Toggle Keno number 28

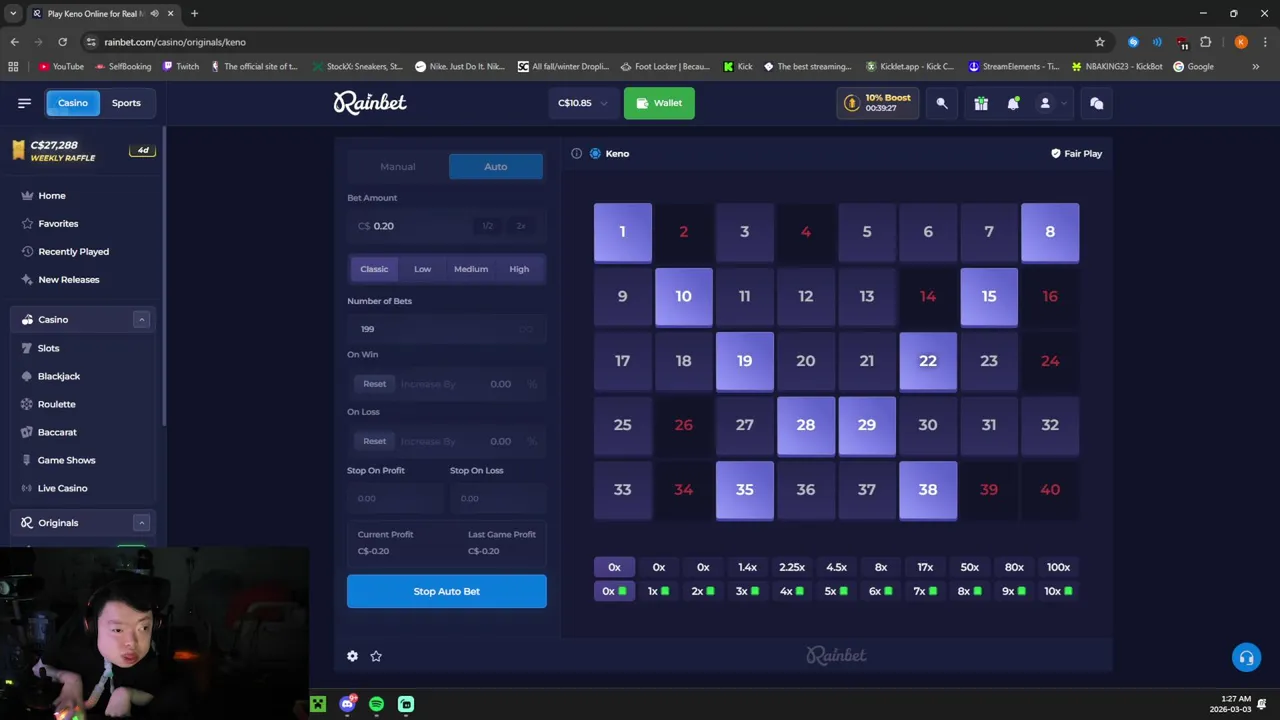[x=805, y=425]
